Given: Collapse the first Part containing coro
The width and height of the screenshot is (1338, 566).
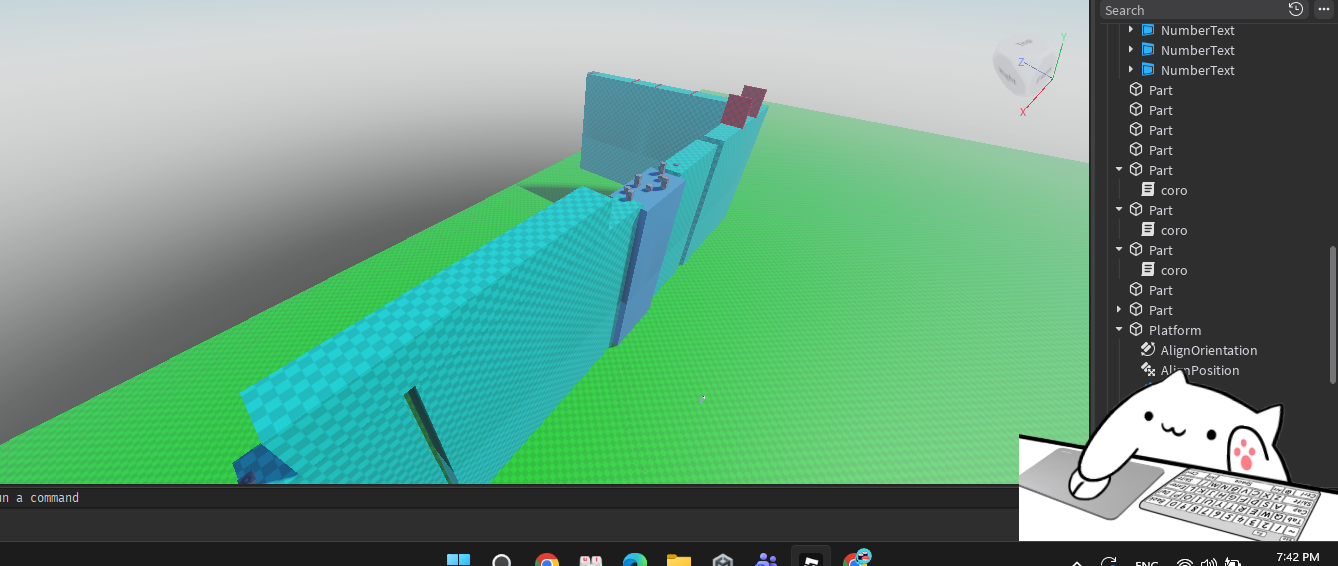Looking at the screenshot, I should click(1119, 170).
